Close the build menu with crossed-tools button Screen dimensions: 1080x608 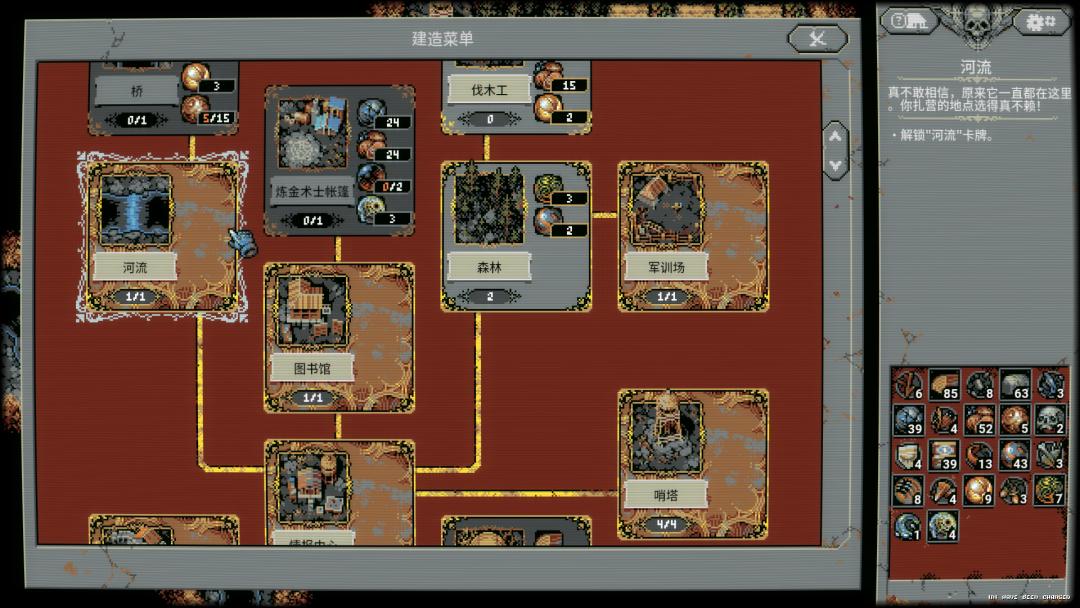pyautogui.click(x=818, y=38)
